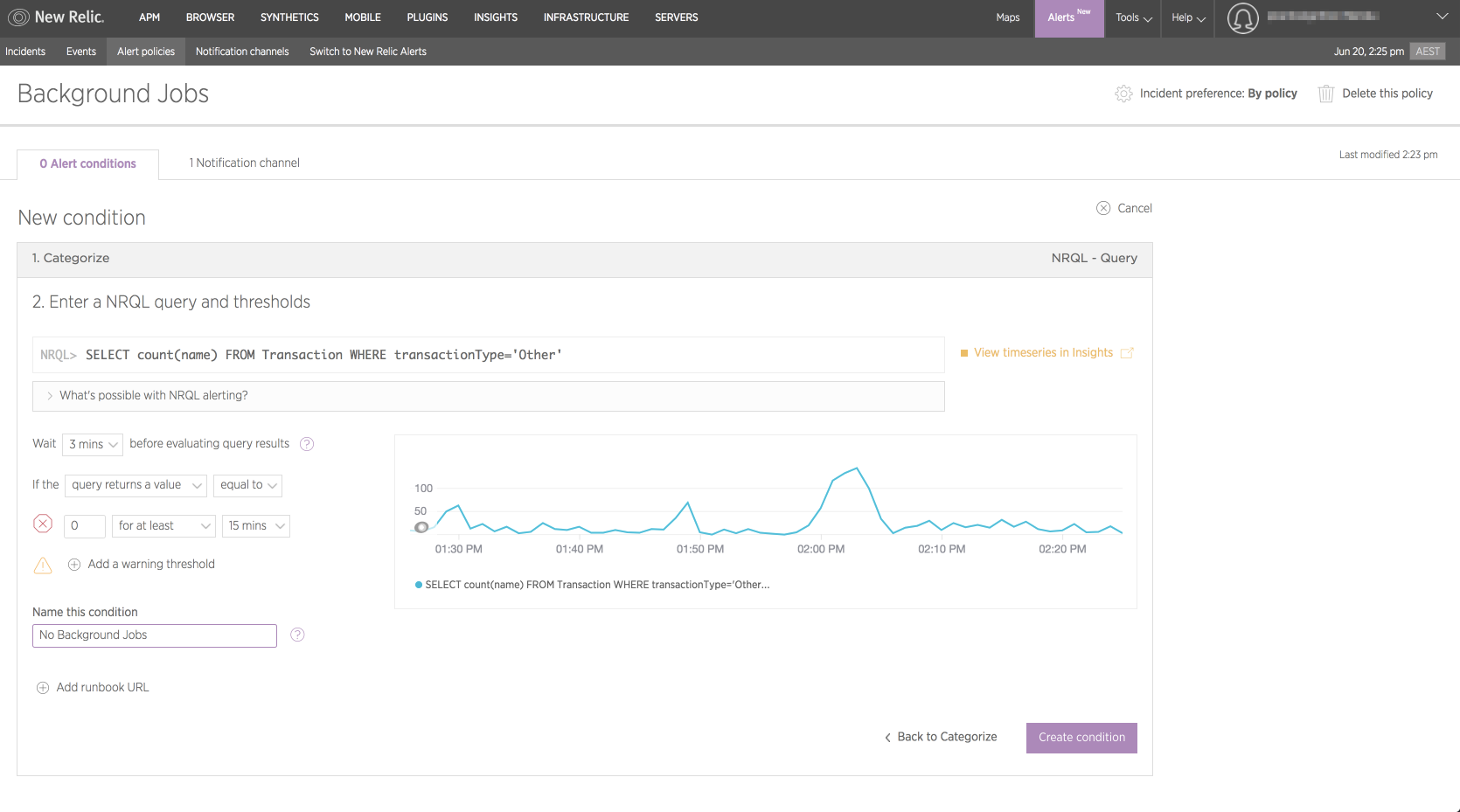The height and width of the screenshot is (812, 1460).
Task: Click the New Relic logo icon
Action: pyautogui.click(x=18, y=17)
